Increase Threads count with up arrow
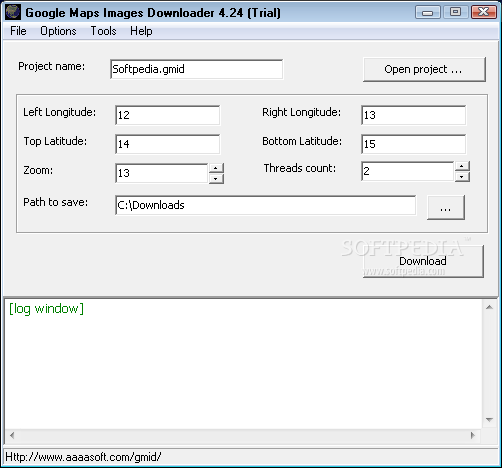Screen dimensions: 502x468 pos(462,166)
